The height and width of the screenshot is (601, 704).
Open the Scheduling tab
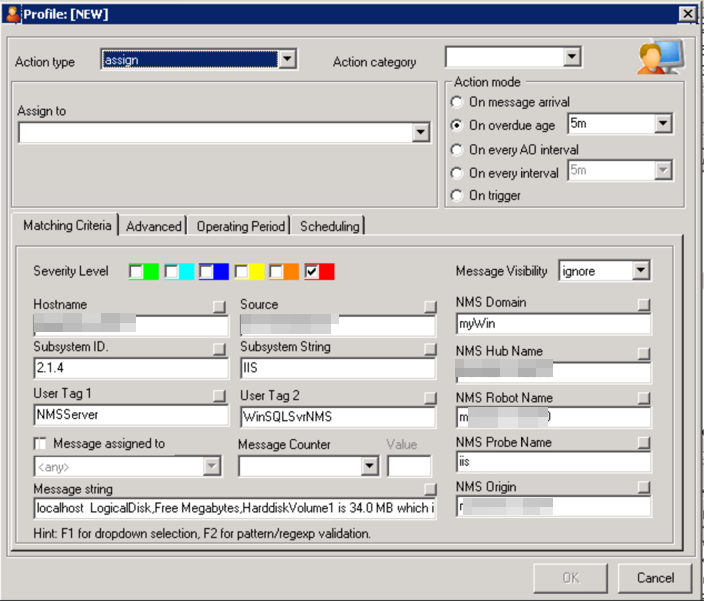click(x=329, y=227)
